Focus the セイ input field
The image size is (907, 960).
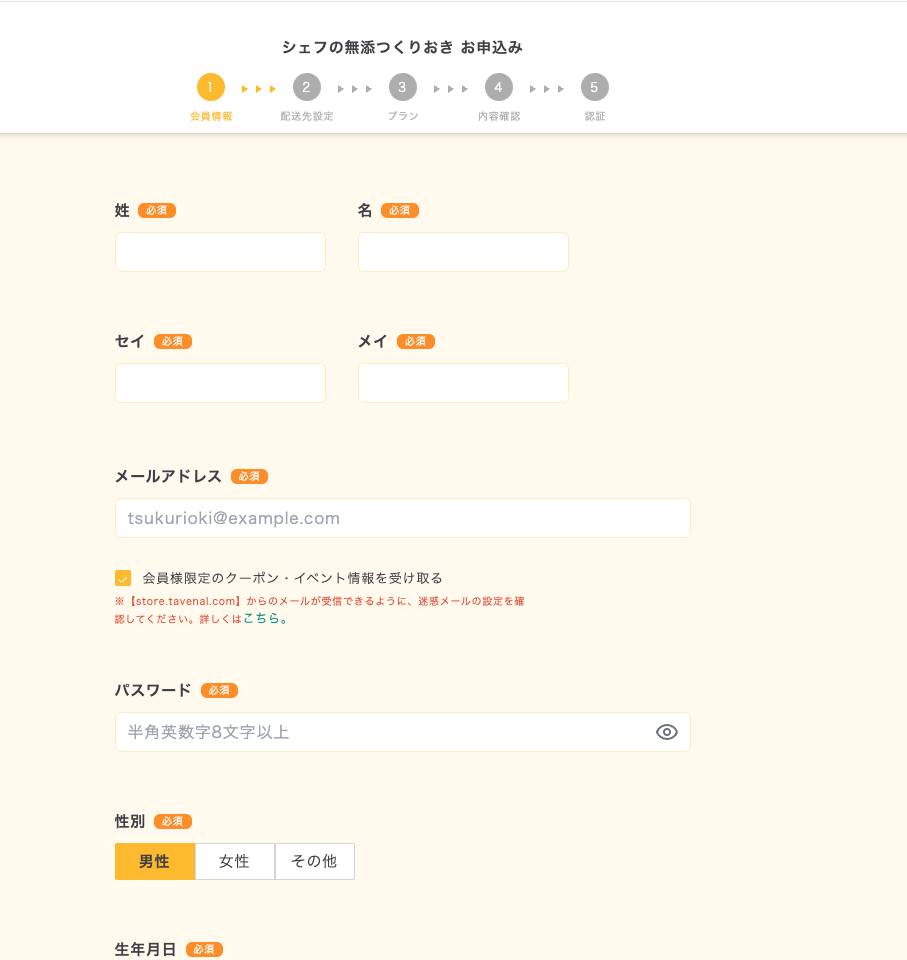[220, 383]
